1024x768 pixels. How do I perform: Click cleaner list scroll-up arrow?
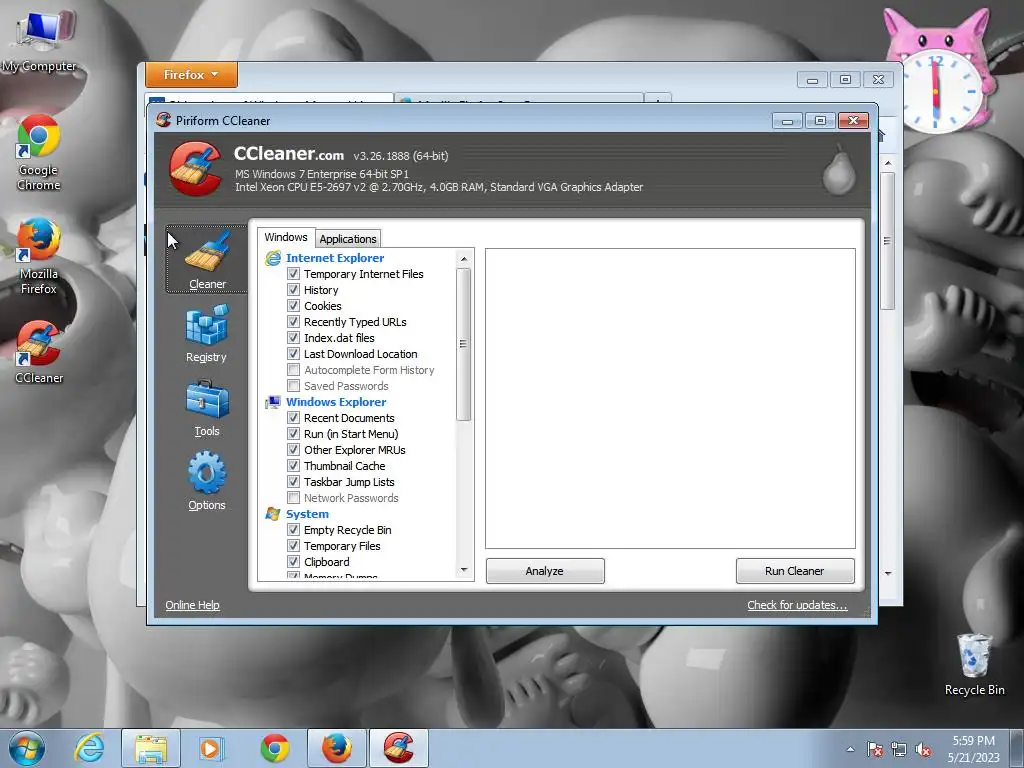click(x=464, y=259)
